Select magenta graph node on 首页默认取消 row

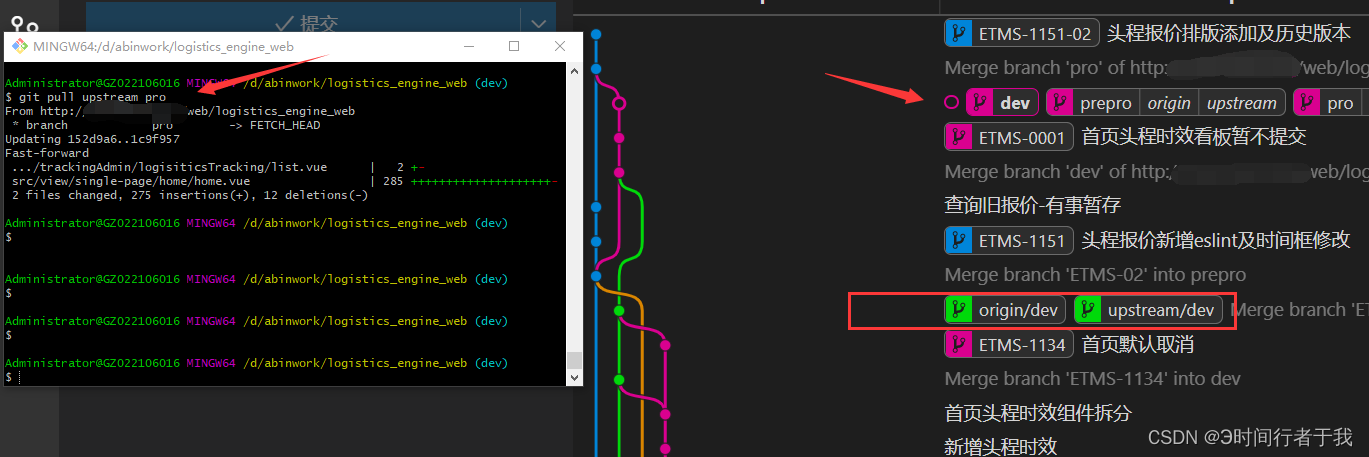tap(665, 345)
